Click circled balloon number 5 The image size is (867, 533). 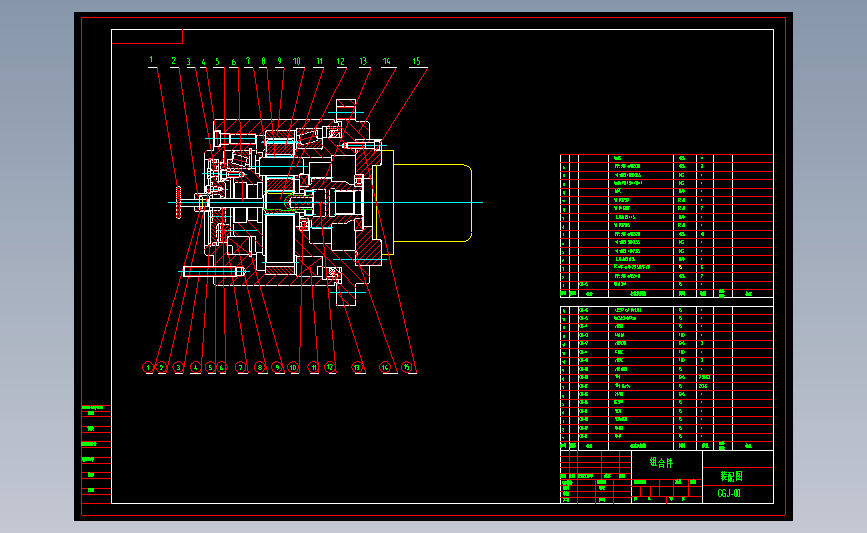[210, 367]
